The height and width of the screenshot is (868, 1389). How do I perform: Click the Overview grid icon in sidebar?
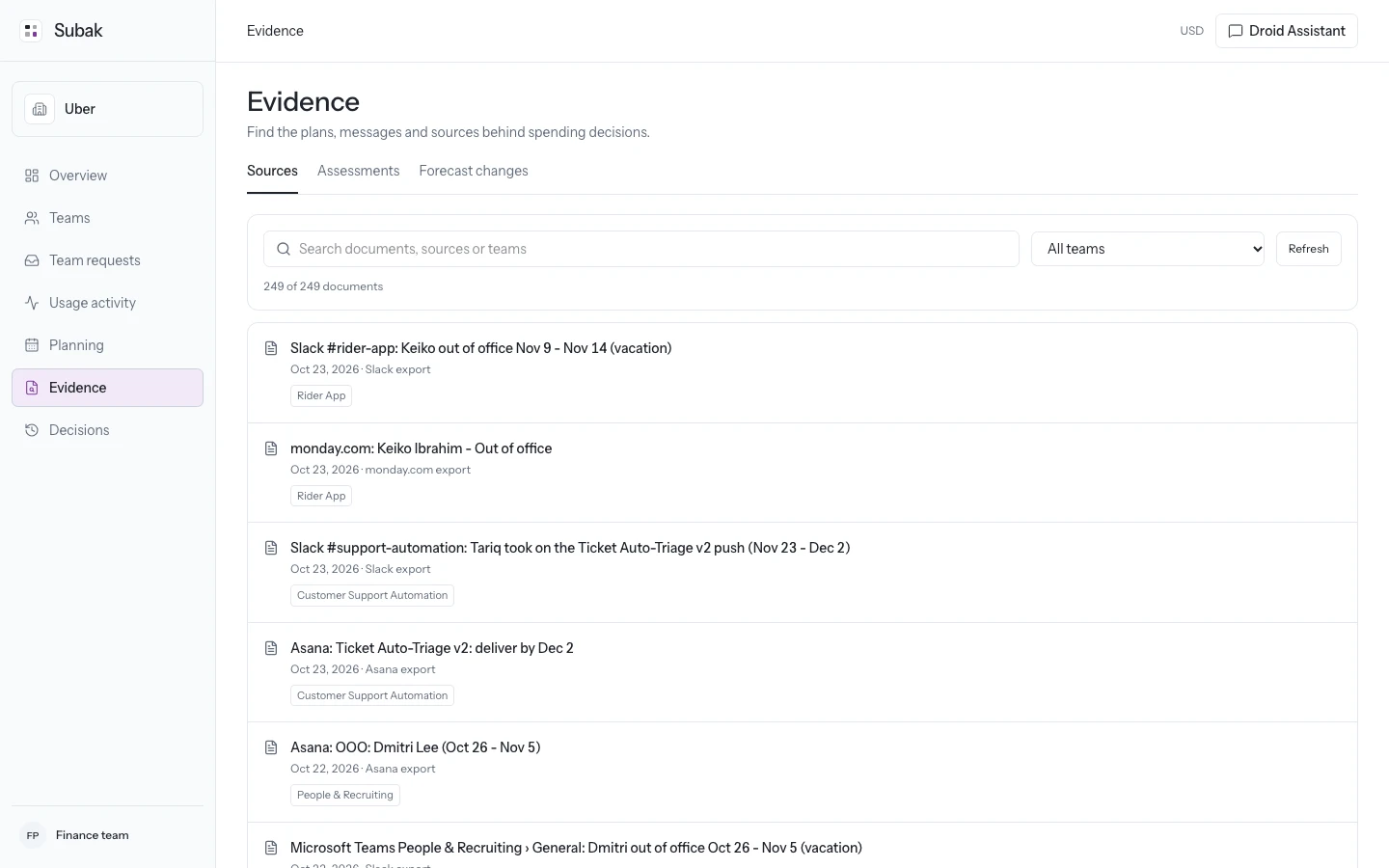click(x=32, y=176)
